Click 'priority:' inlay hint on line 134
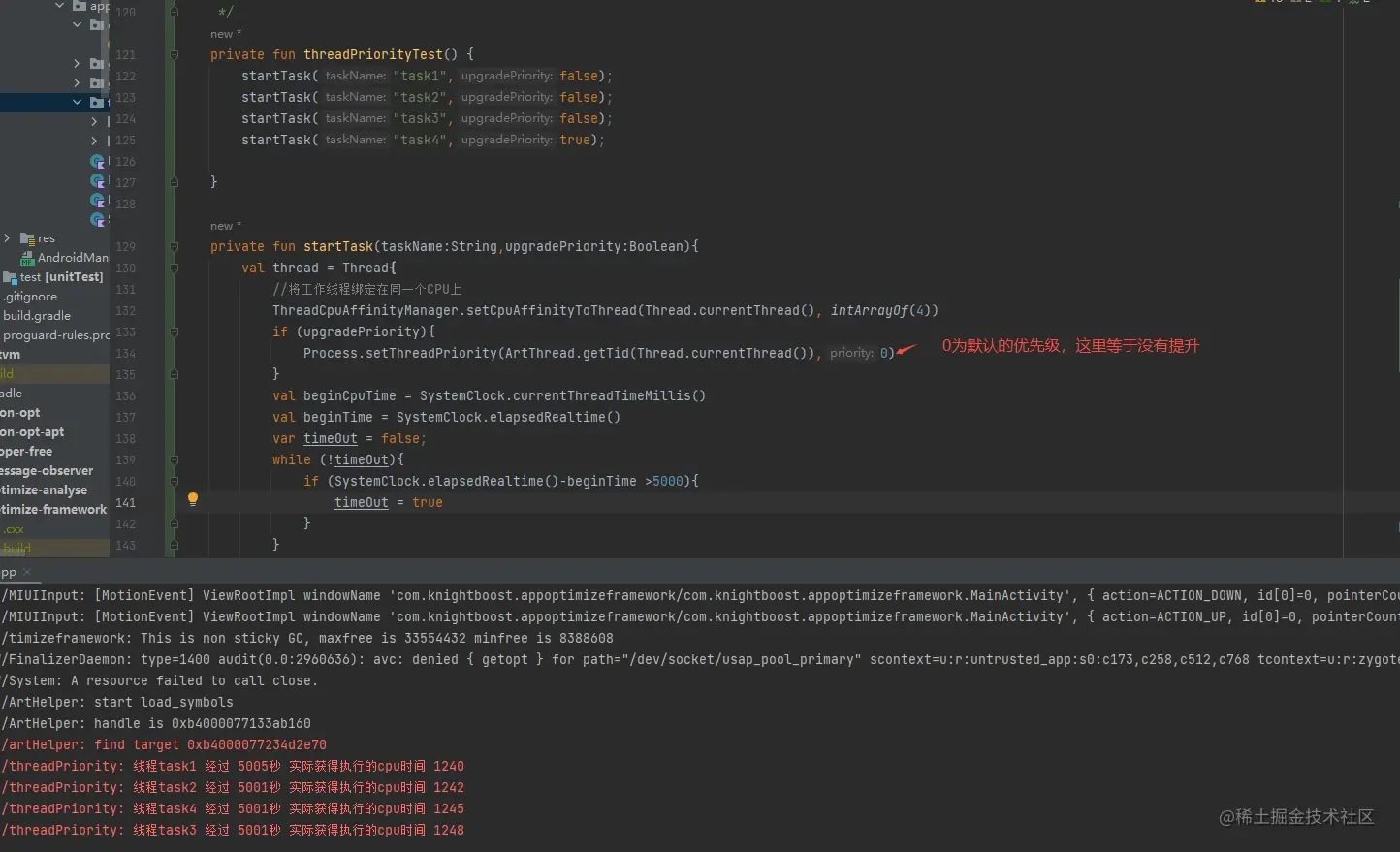The image size is (1400, 852). point(851,354)
